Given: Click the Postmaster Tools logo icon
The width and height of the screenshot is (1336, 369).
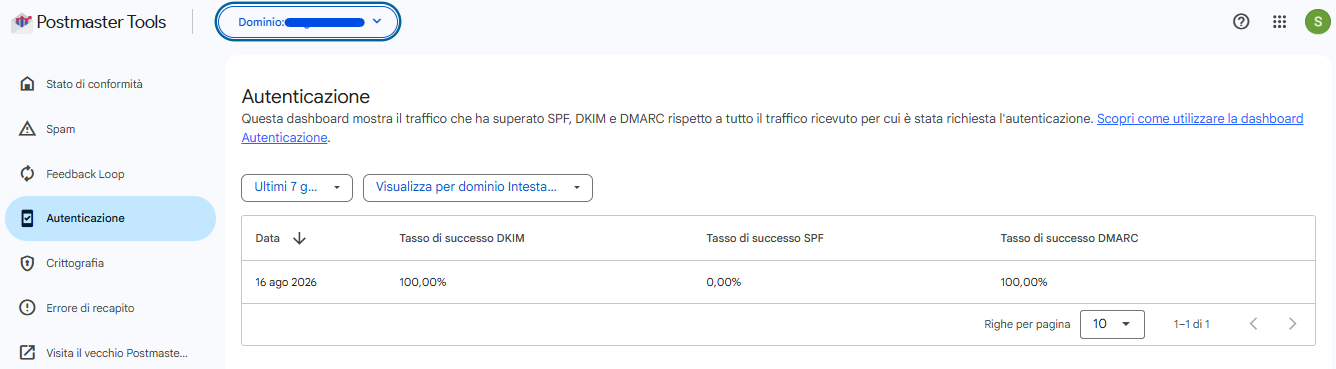Looking at the screenshot, I should [x=21, y=22].
